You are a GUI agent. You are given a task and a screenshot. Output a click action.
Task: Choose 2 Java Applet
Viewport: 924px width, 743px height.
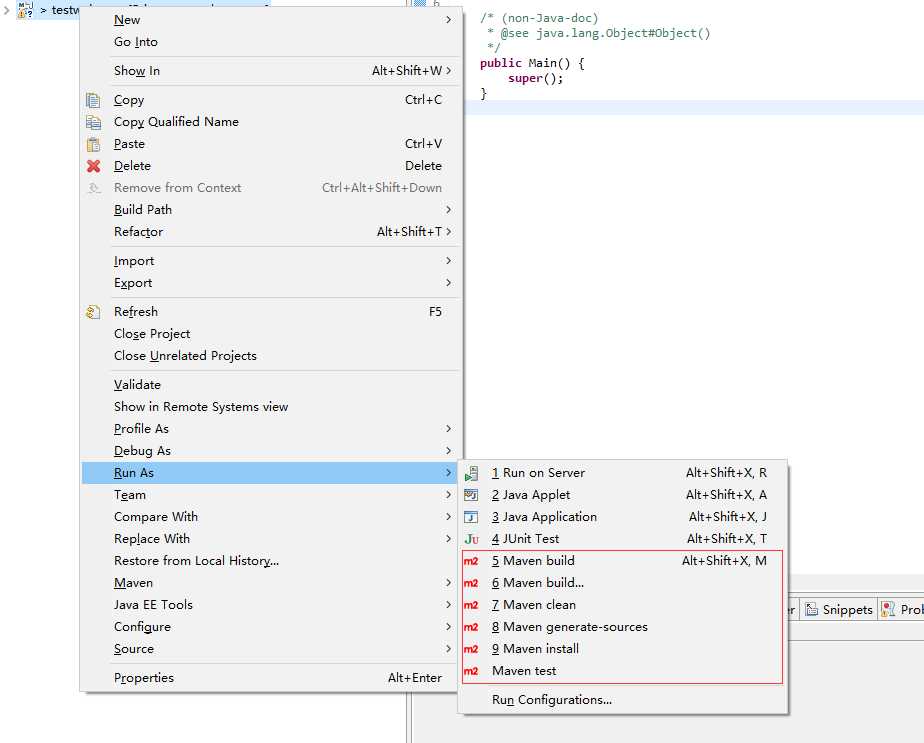click(623, 495)
